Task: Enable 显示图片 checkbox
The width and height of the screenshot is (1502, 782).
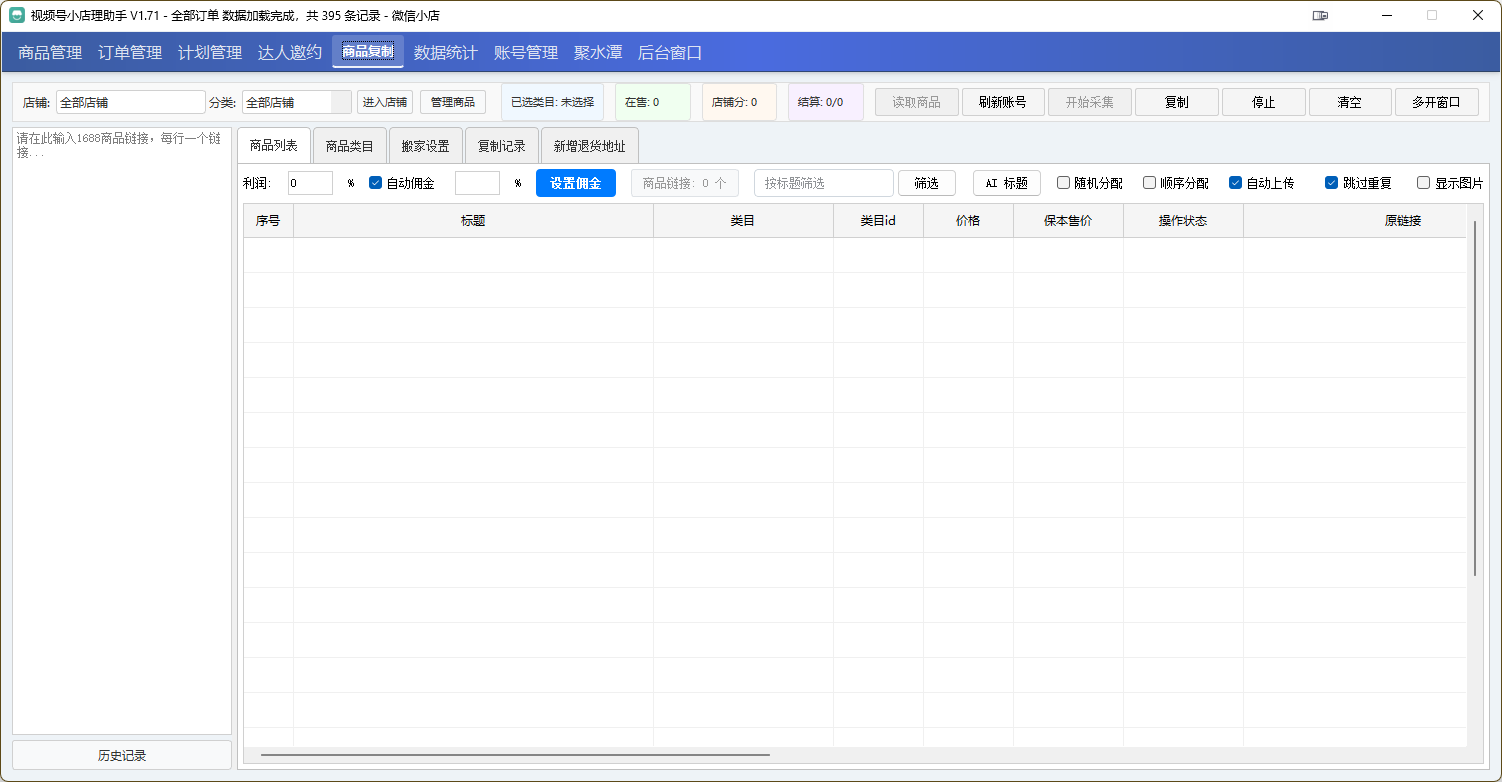Action: point(1424,183)
